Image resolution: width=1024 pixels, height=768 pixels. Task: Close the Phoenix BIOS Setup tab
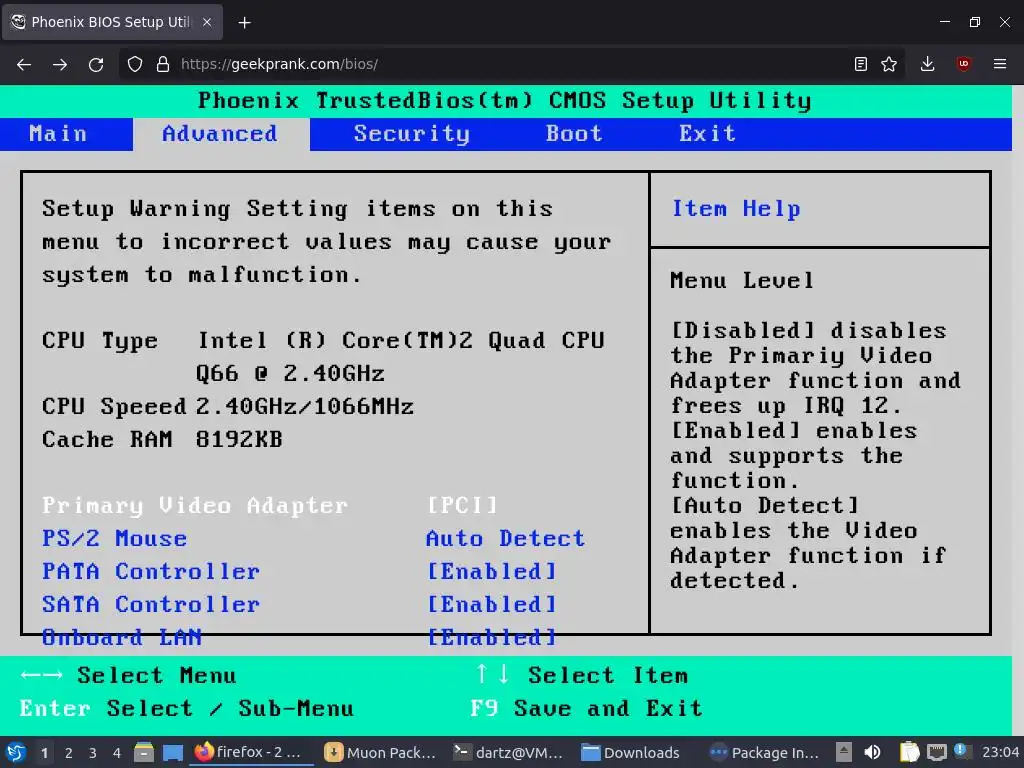206,22
